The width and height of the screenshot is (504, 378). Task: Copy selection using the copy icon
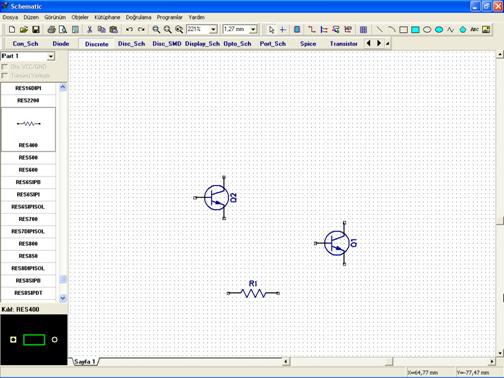pos(102,30)
